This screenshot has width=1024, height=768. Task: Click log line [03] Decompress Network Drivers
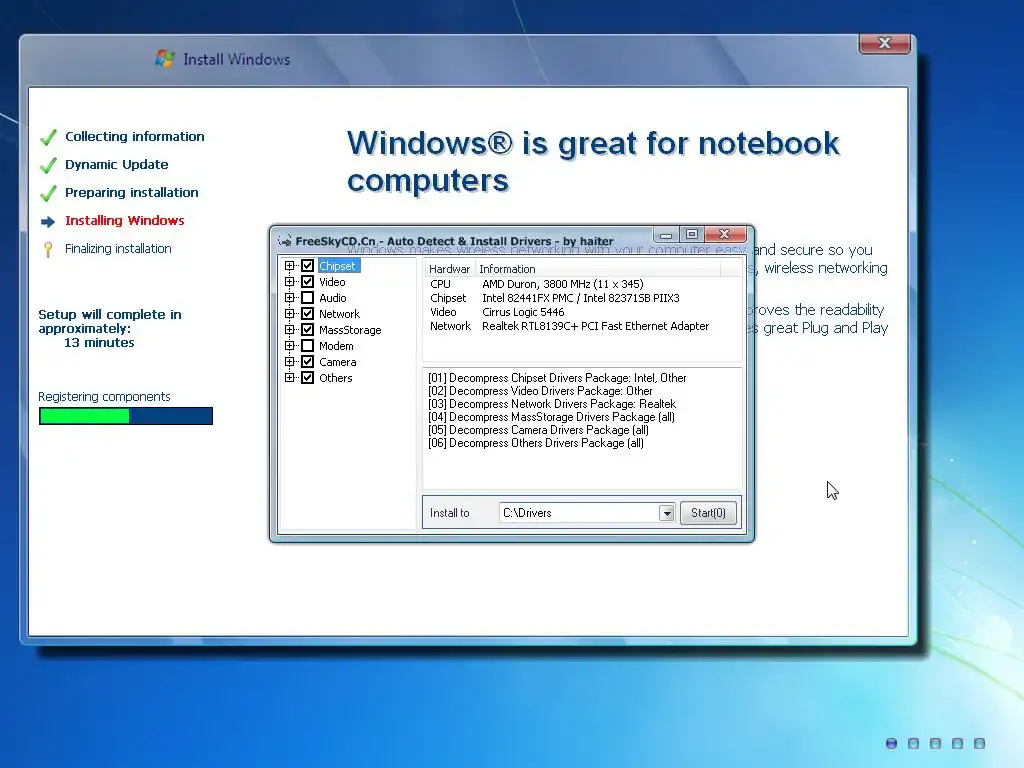552,404
